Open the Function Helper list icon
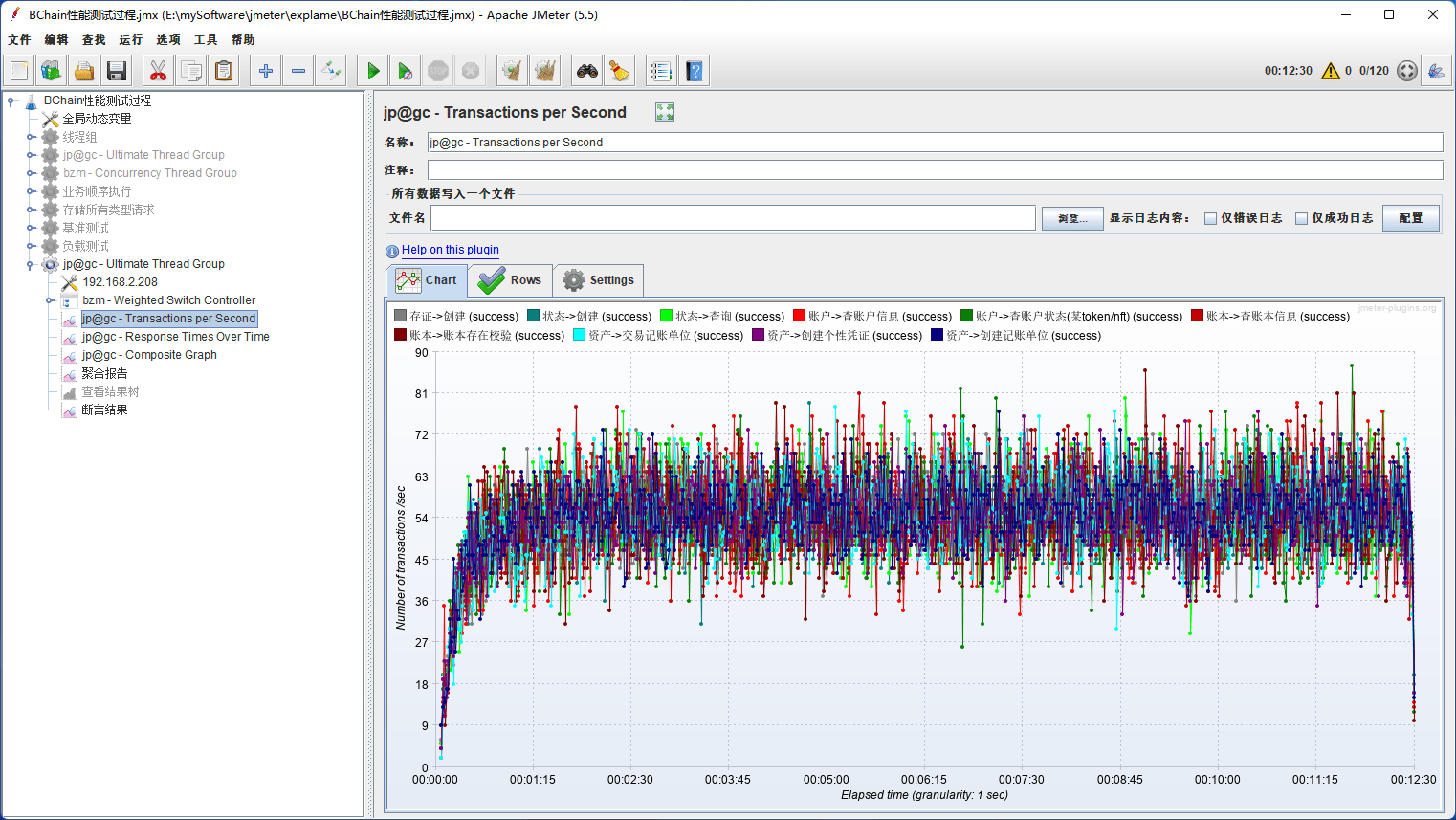Image resolution: width=1456 pixels, height=820 pixels. tap(660, 71)
